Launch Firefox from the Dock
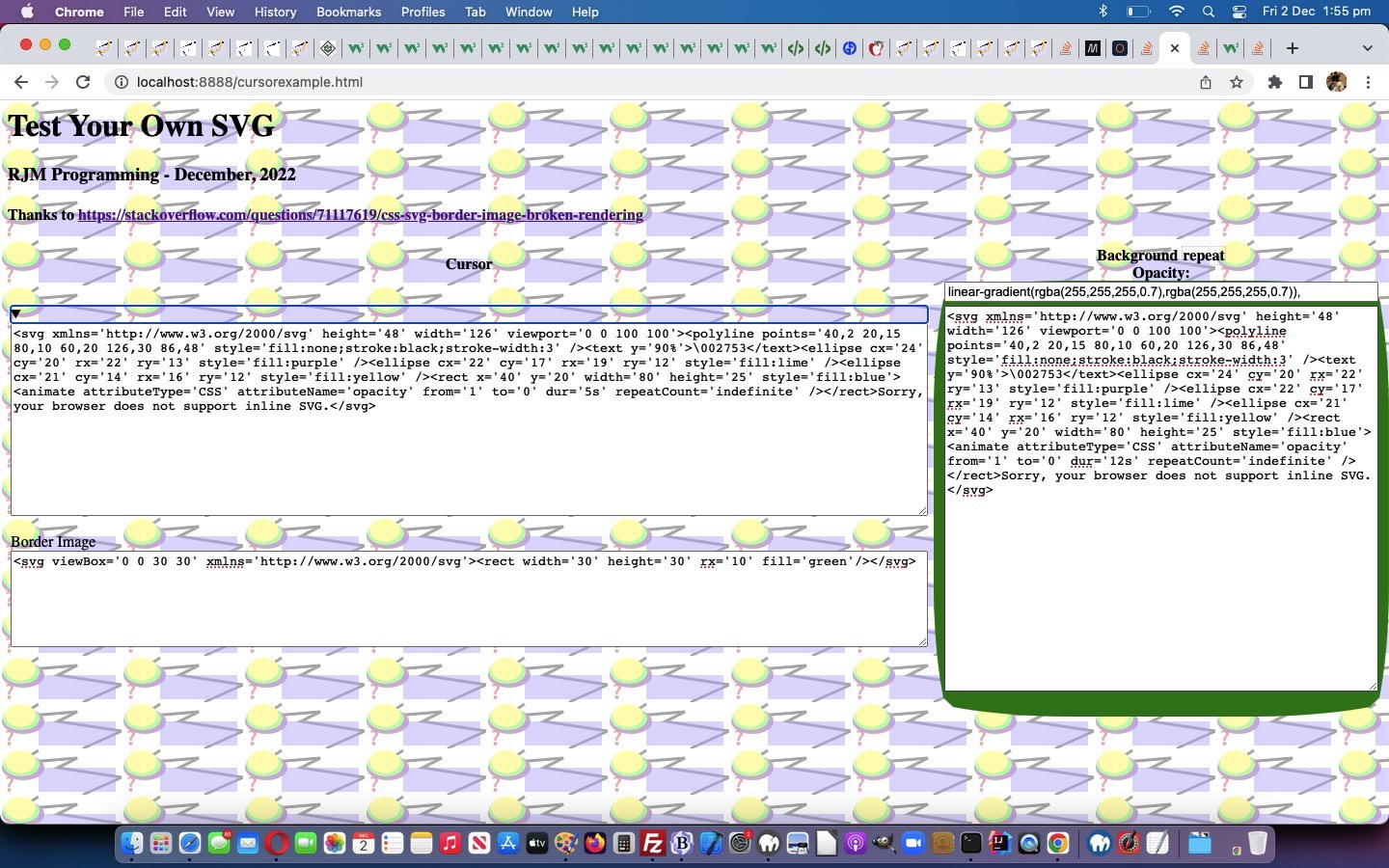Screen dimensions: 1389x868 coord(595,844)
